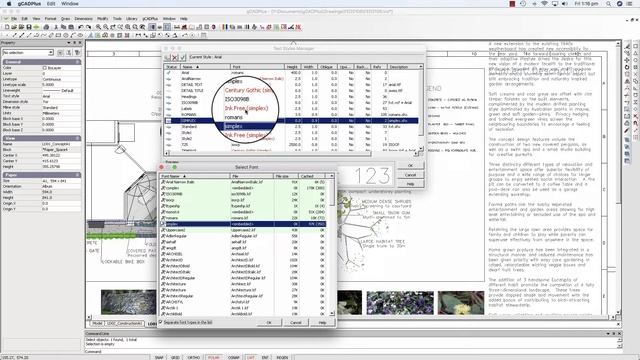Open the Draw menu
This screenshot has height=360, width=640.
(x=65, y=19)
